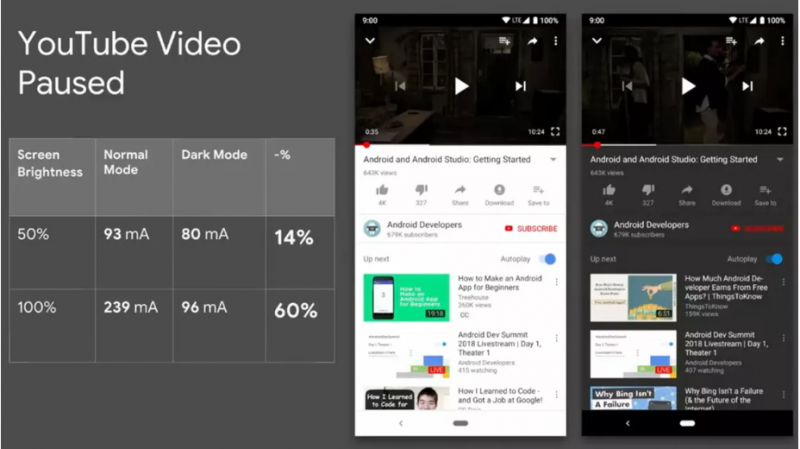The width and height of the screenshot is (800, 449).
Task: Tap the Share arrow below the light-mode video title
Action: coord(460,190)
